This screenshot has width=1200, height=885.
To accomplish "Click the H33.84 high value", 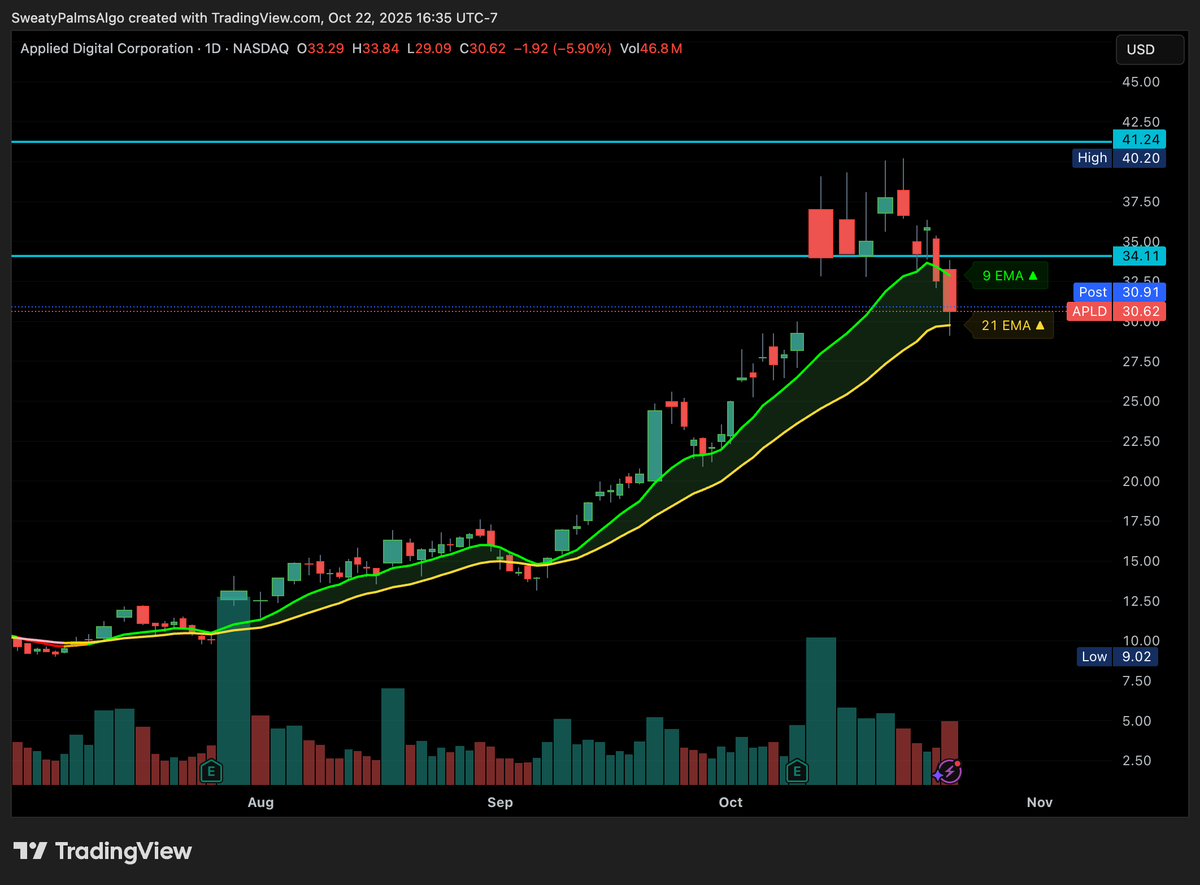I will (x=374, y=48).
